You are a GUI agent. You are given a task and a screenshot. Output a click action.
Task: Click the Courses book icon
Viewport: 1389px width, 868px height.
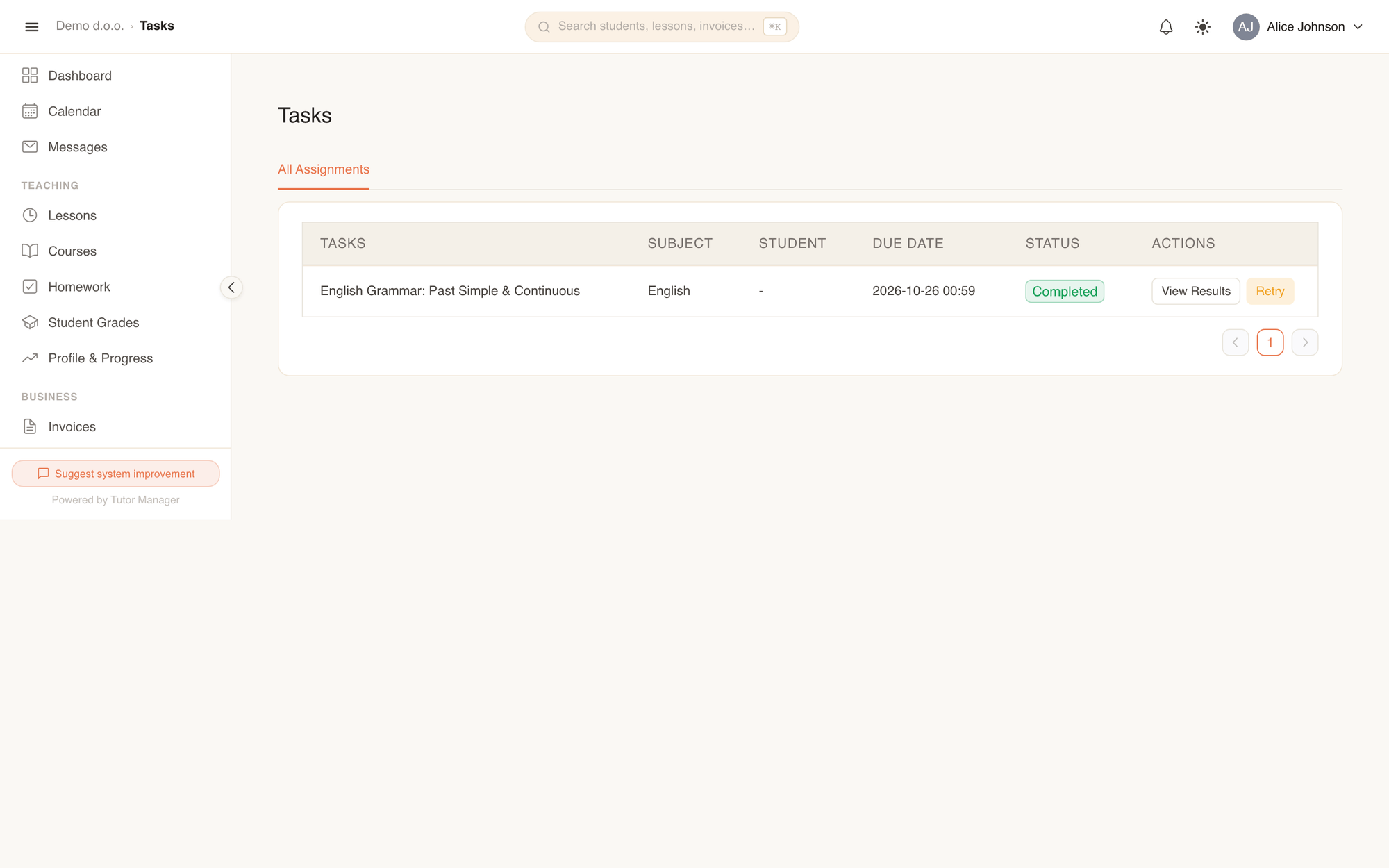[x=30, y=251]
